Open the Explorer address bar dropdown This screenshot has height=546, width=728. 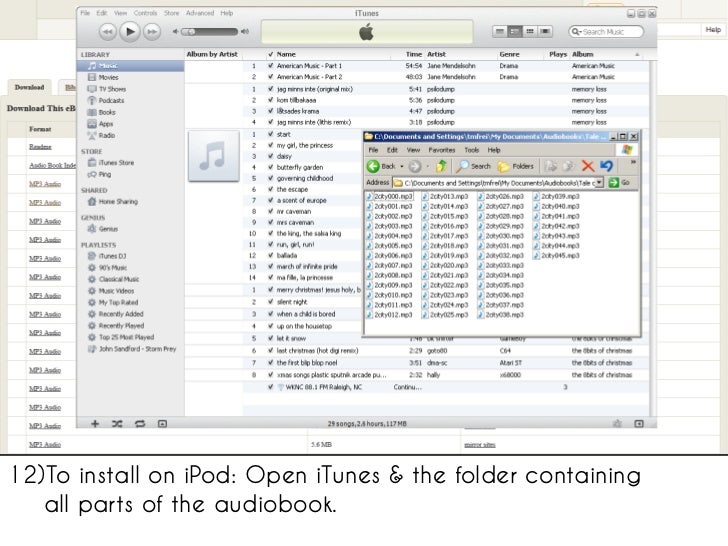coord(599,182)
